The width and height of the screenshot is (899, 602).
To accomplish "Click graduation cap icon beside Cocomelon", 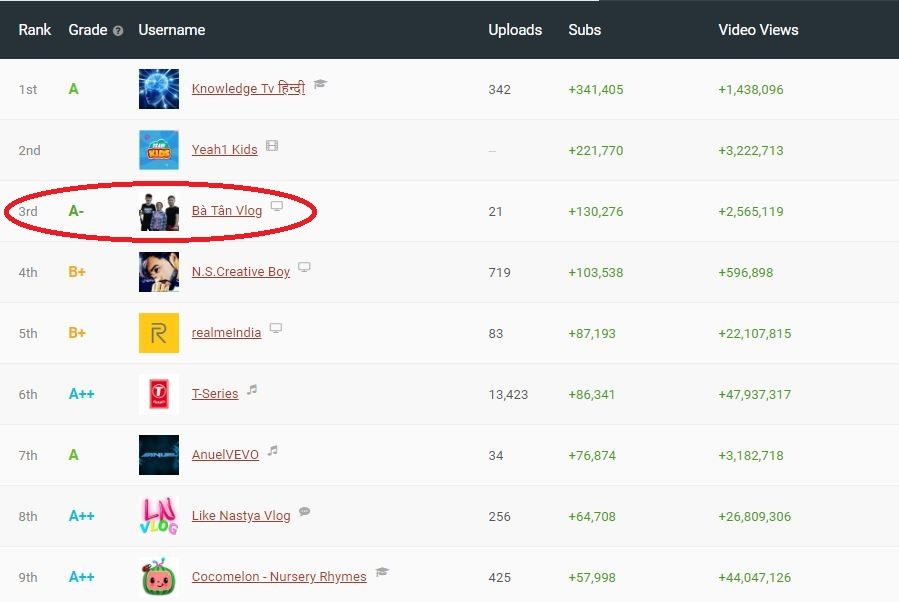I will tap(381, 573).
